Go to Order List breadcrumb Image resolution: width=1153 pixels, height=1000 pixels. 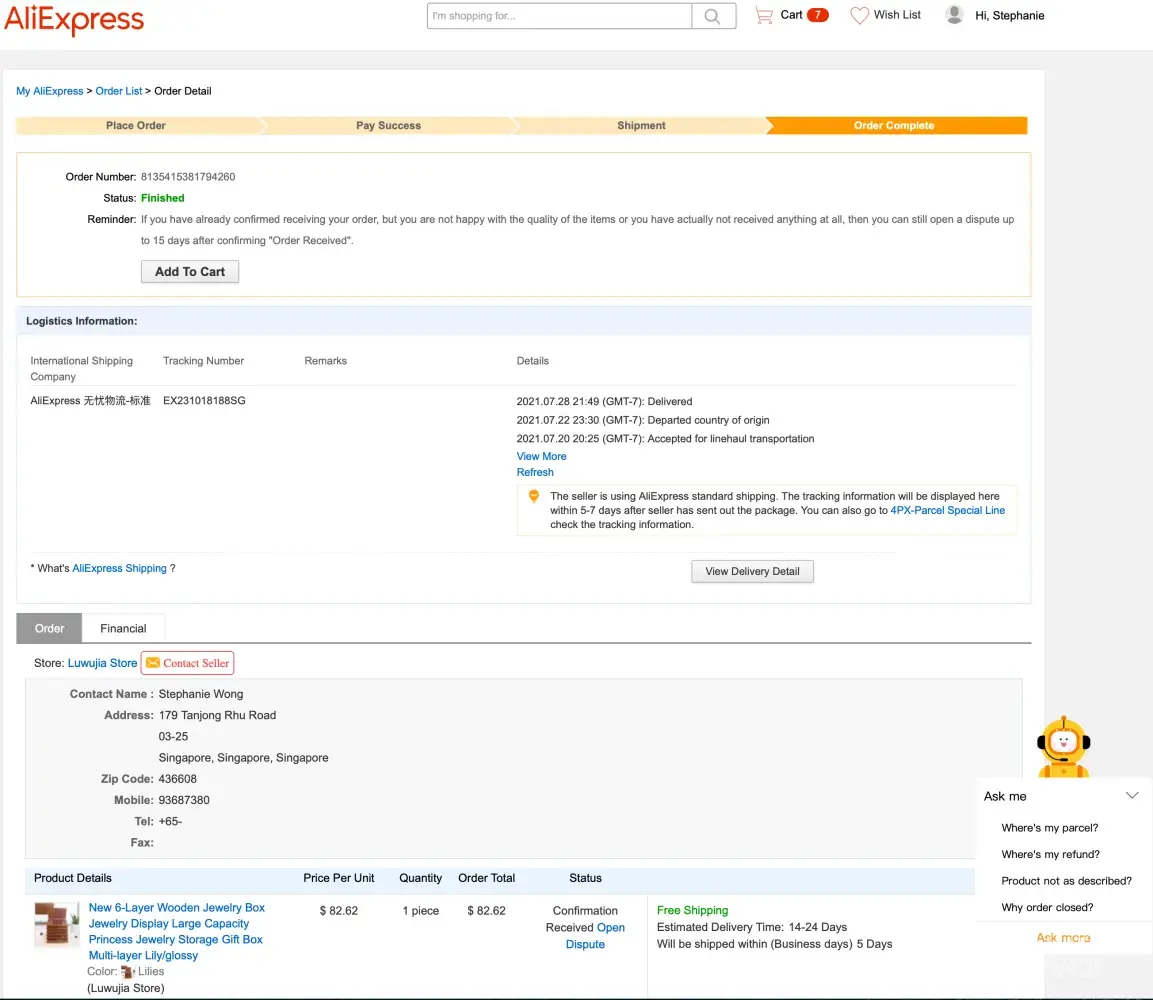click(119, 91)
